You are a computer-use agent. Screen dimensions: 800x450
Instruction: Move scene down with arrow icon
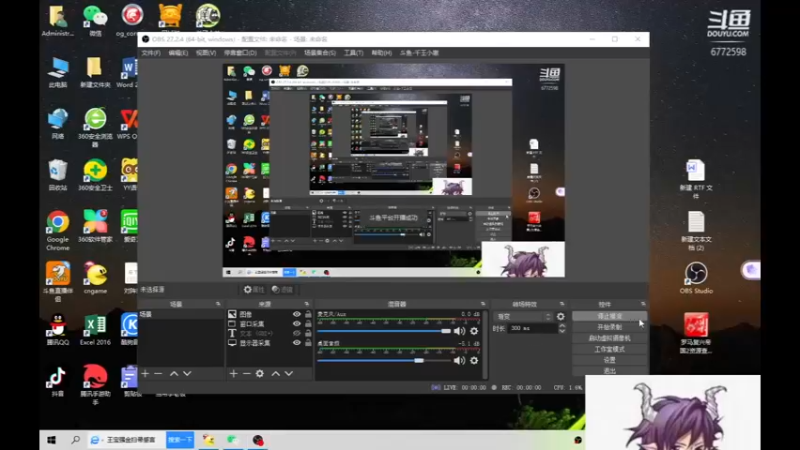coord(187,373)
